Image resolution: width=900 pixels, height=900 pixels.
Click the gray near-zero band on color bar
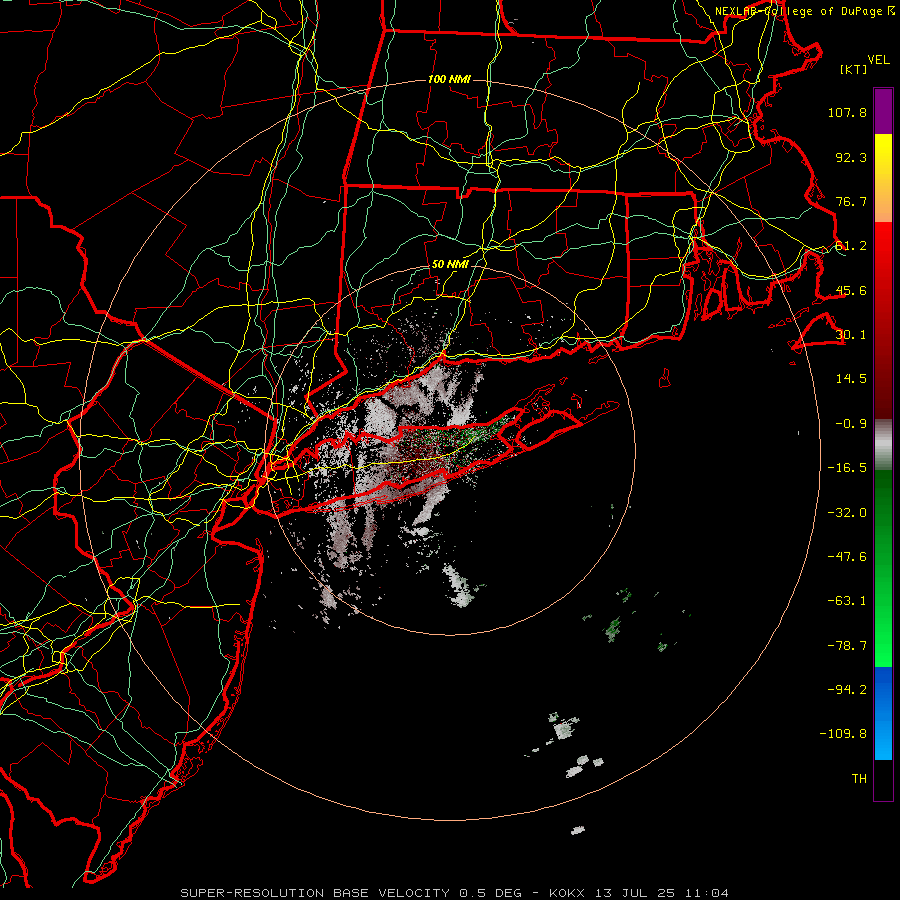[883, 443]
